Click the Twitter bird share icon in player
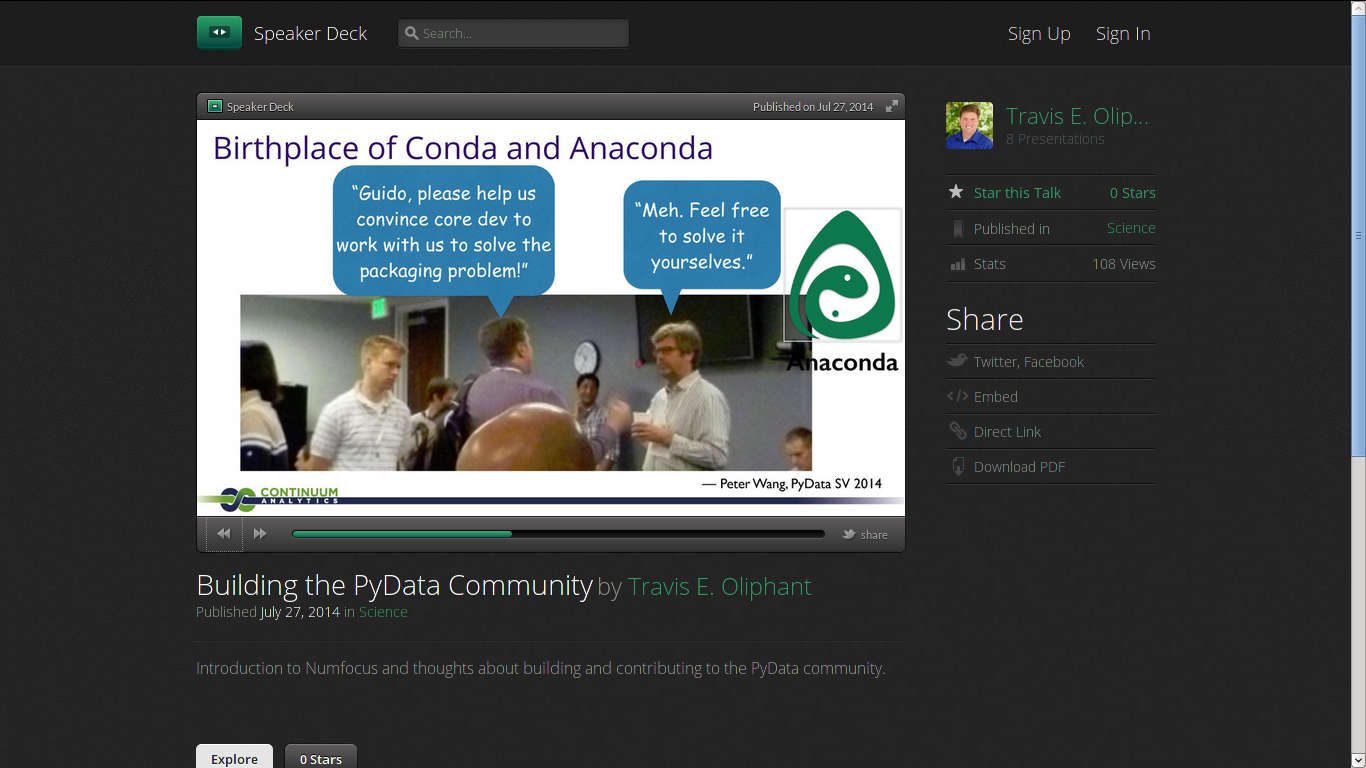The width and height of the screenshot is (1366, 768). pyautogui.click(x=849, y=534)
